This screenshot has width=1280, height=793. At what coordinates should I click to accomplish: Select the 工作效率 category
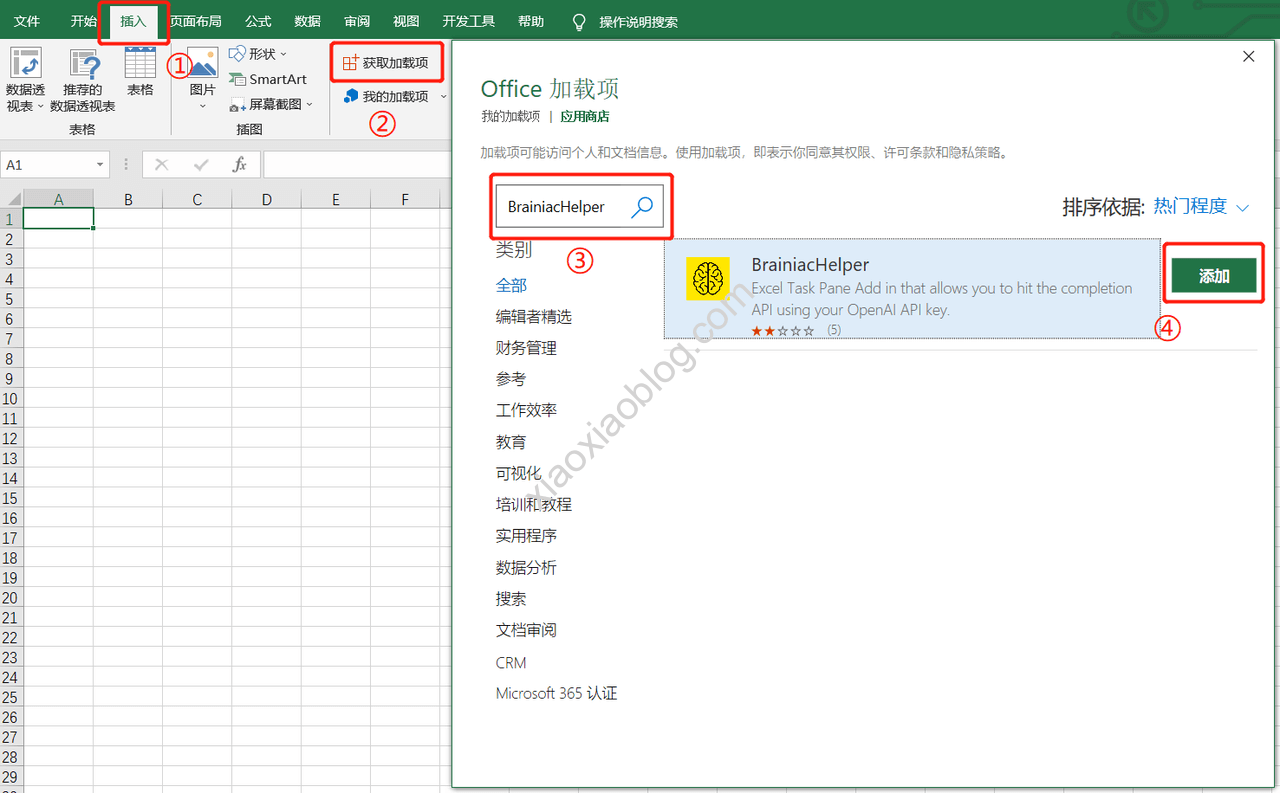coord(526,410)
